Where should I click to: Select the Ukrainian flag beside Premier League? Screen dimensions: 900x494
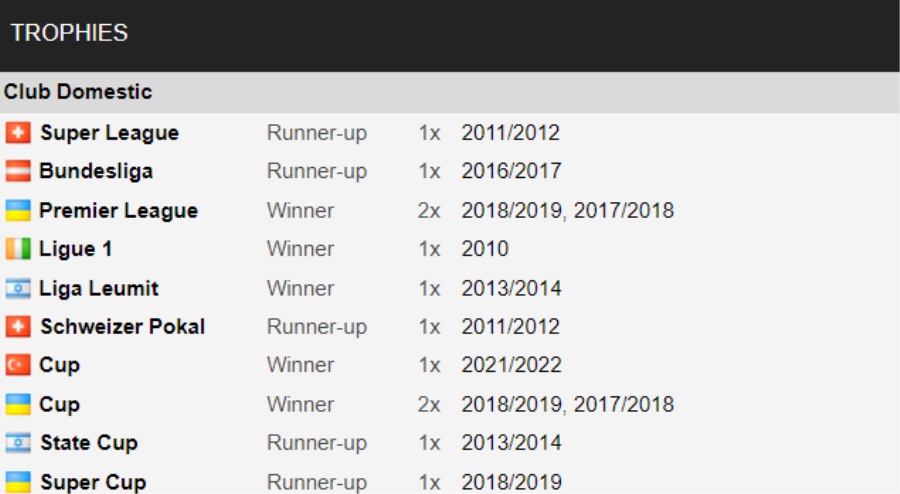(x=18, y=211)
